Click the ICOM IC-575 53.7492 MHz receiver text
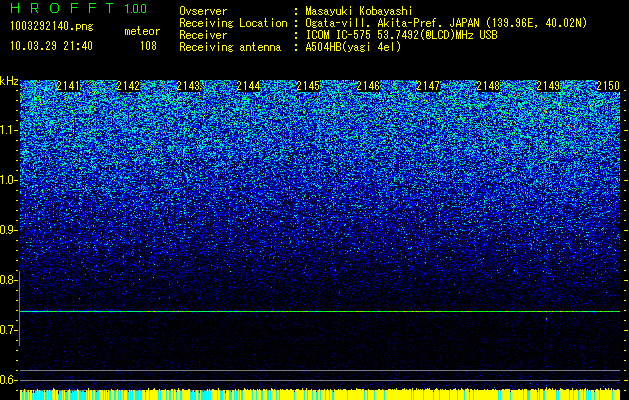Viewport: 629px width, 400px height. tap(401, 35)
